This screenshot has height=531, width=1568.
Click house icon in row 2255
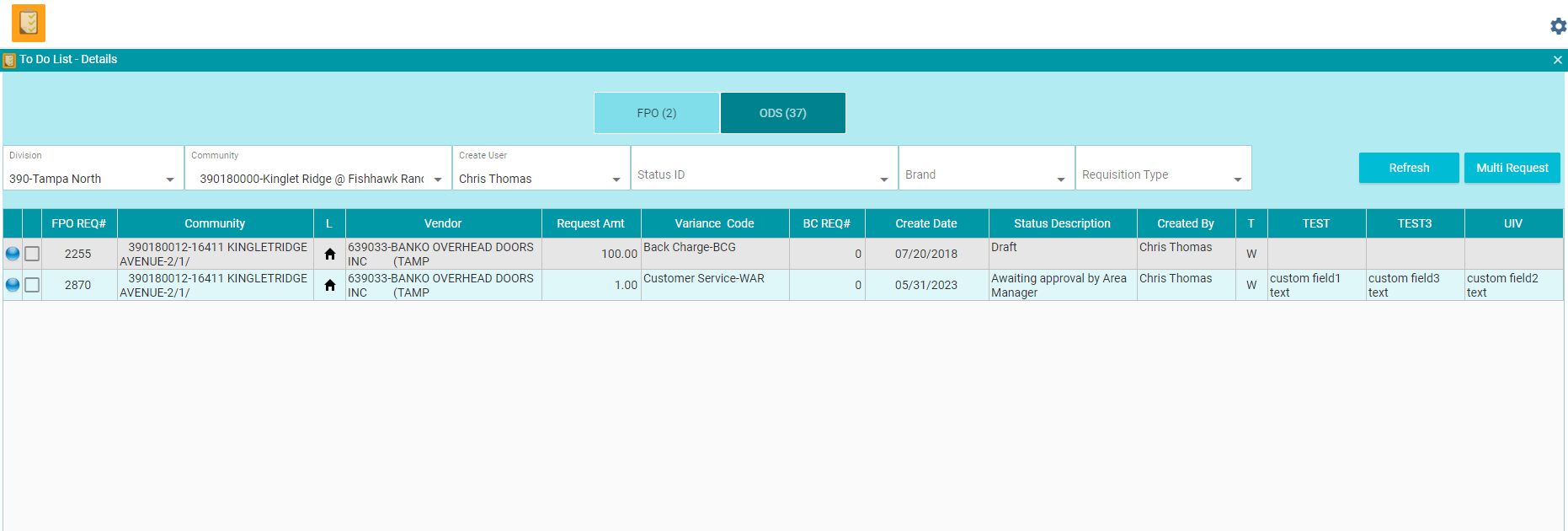click(x=330, y=254)
